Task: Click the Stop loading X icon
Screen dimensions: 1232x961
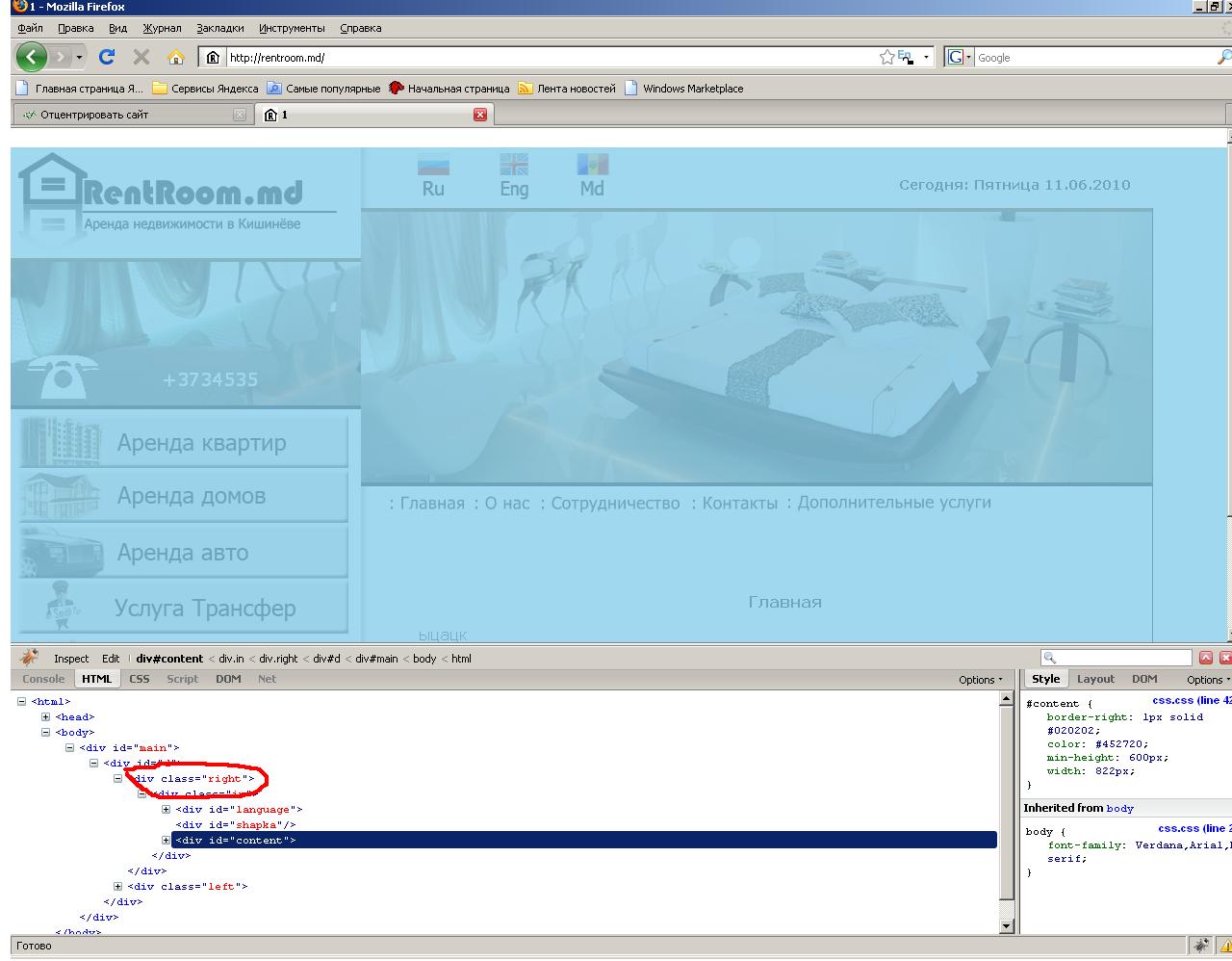Action: pos(141,57)
